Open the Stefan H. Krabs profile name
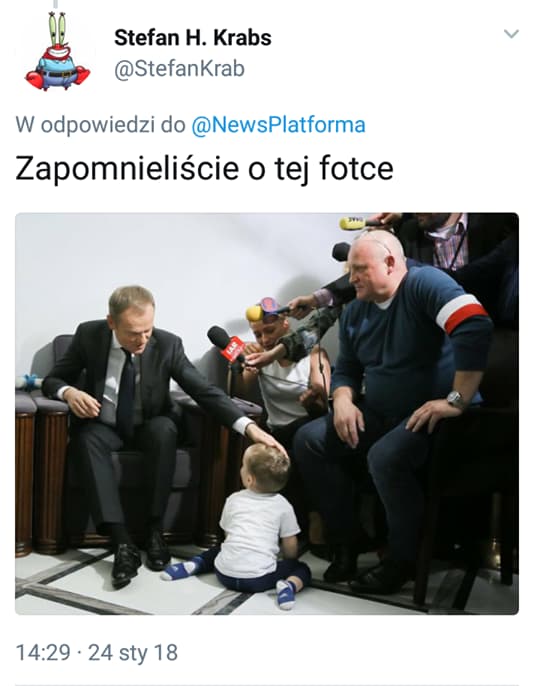 pos(193,38)
